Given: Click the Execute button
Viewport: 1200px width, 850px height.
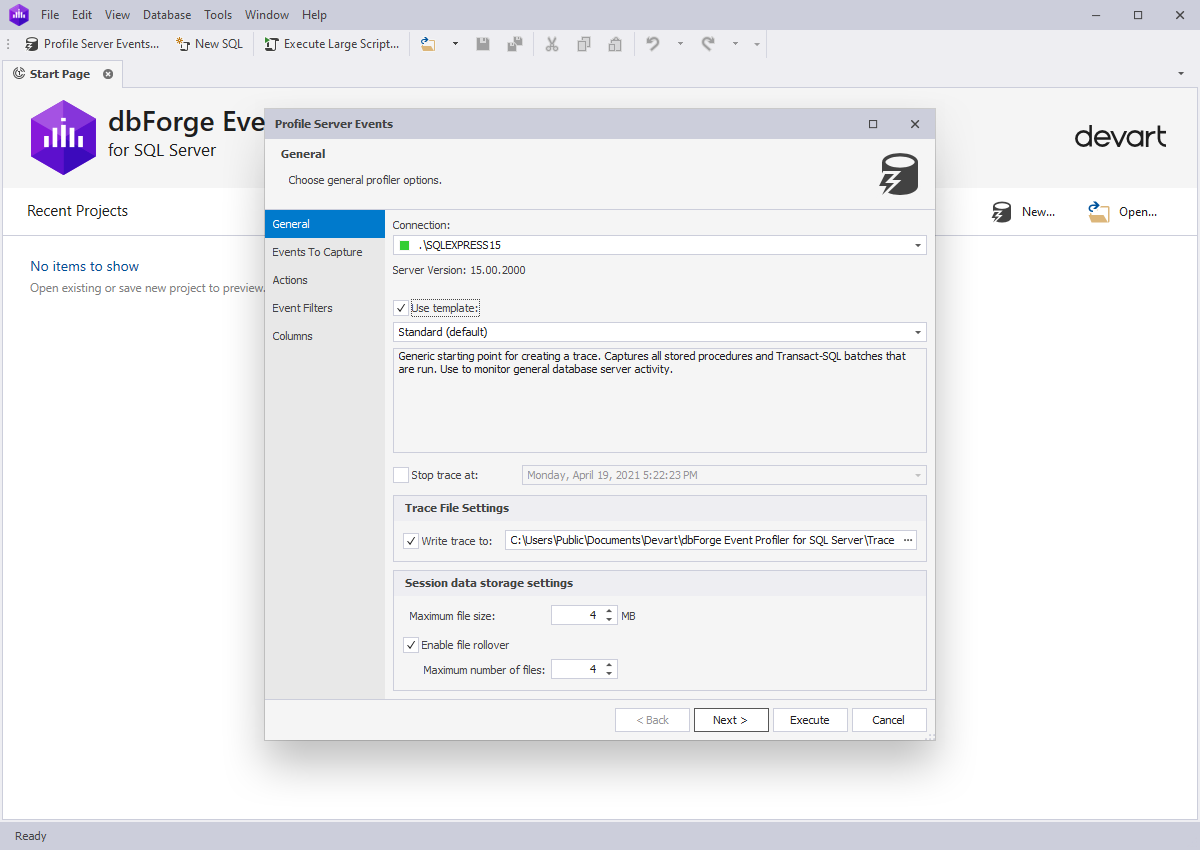Looking at the screenshot, I should coord(810,719).
